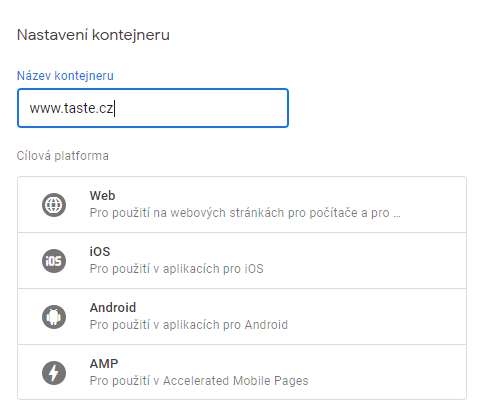Viewport: 486px width, 410px height.
Task: Click the Web globe icon
Action: 54,205
